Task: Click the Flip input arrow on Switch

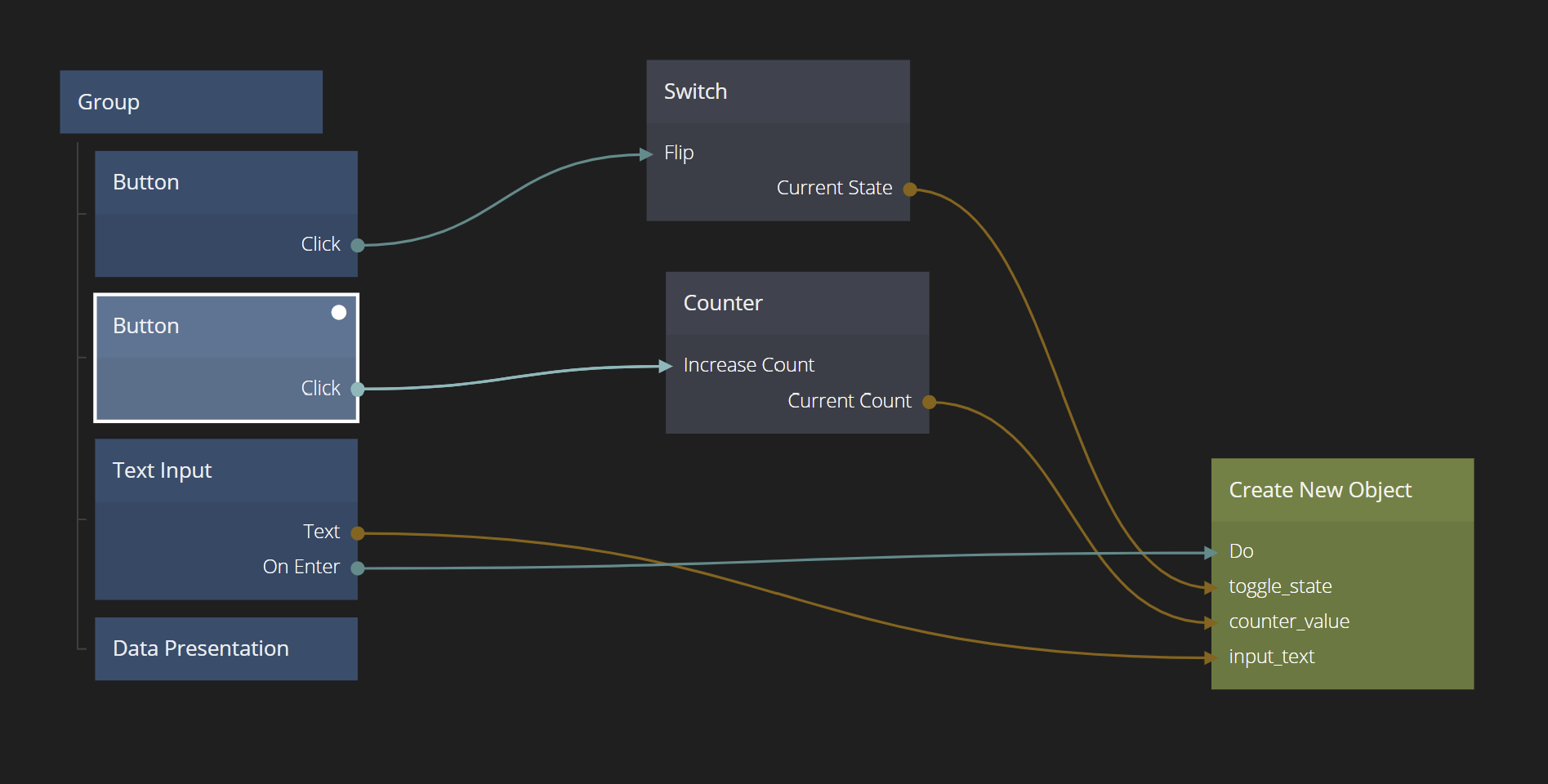Action: (646, 154)
